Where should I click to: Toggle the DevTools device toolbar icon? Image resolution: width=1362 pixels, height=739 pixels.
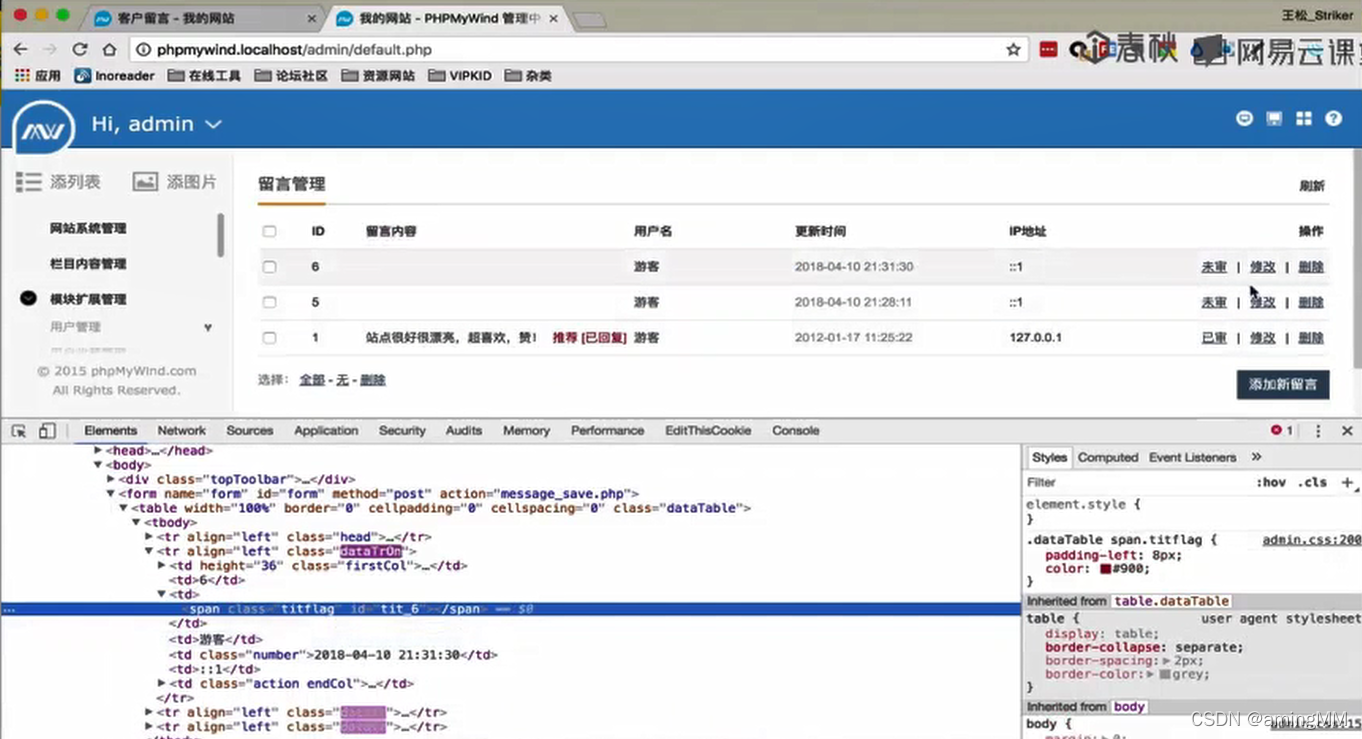(x=47, y=431)
